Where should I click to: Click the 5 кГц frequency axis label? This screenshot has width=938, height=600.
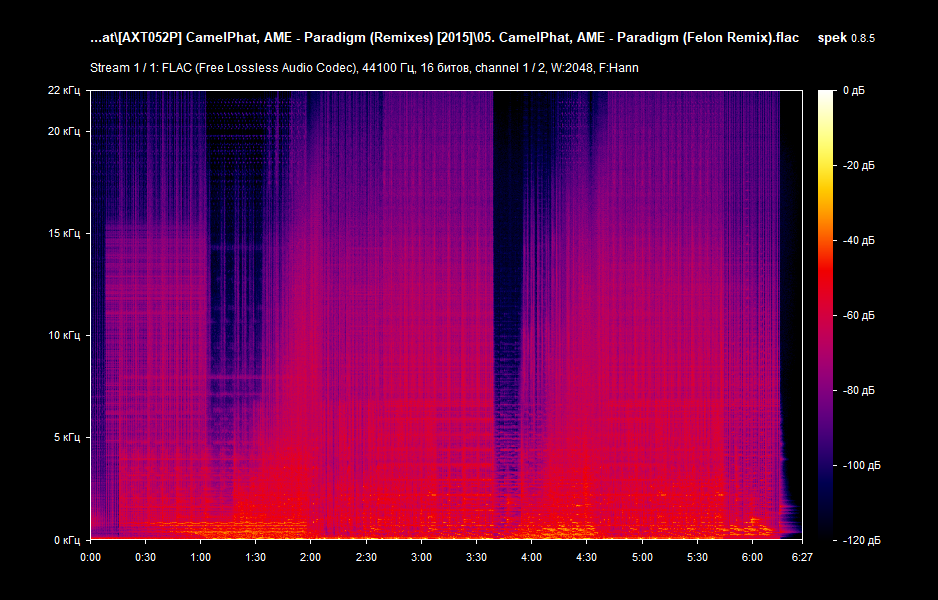point(66,437)
